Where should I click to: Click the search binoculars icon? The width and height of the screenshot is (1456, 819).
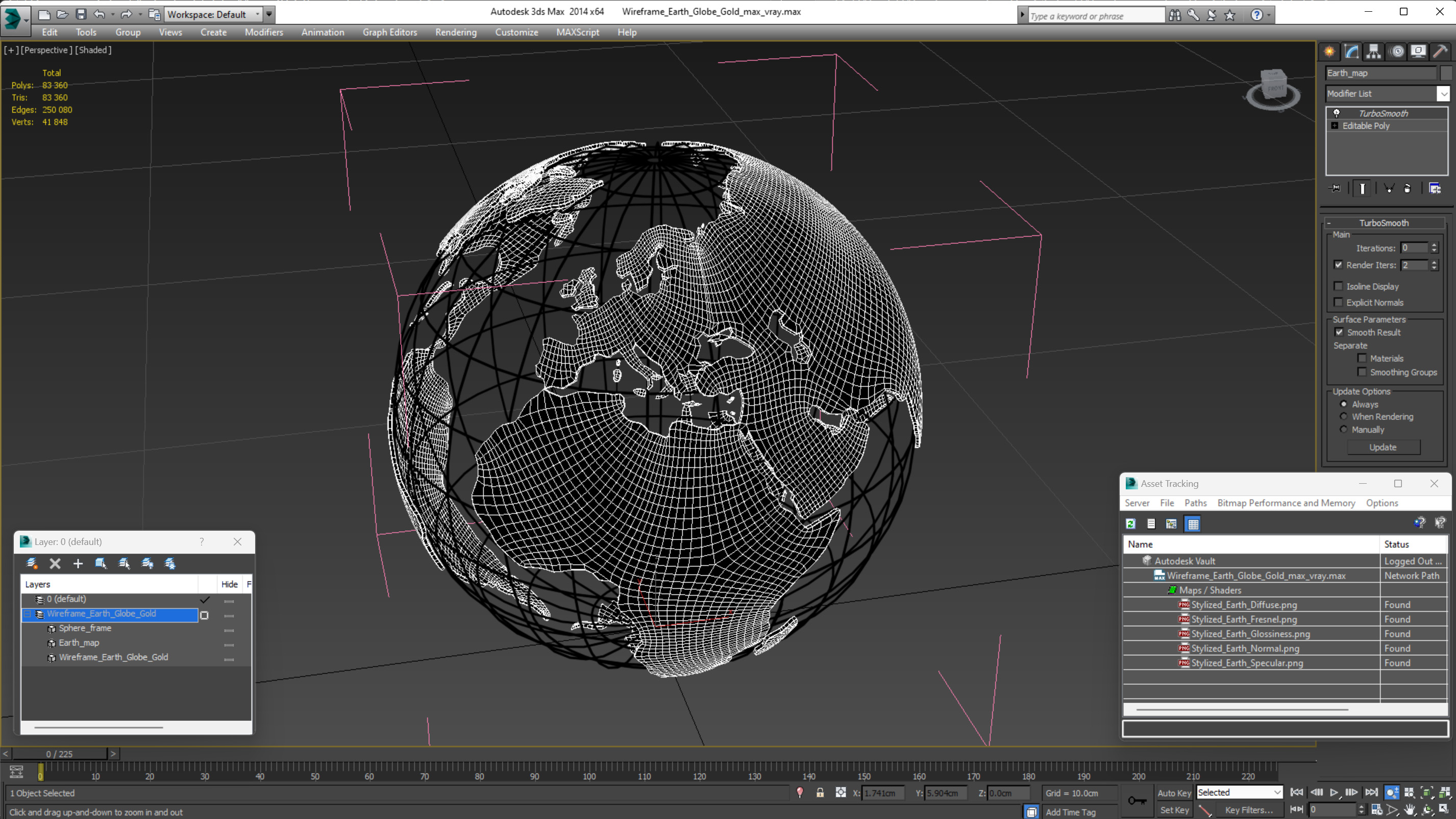[x=1174, y=15]
